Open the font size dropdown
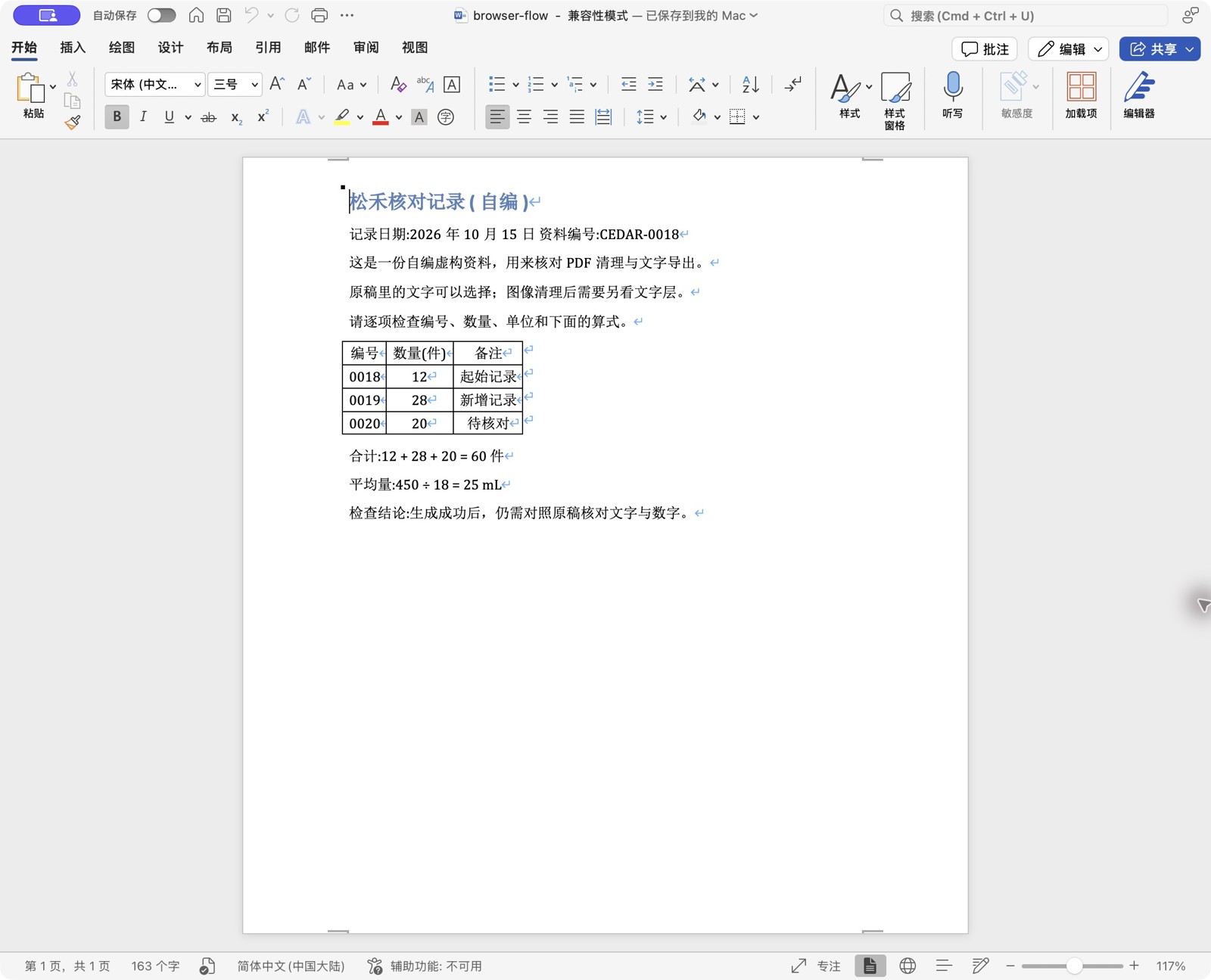The width and height of the screenshot is (1211, 980). [x=255, y=85]
